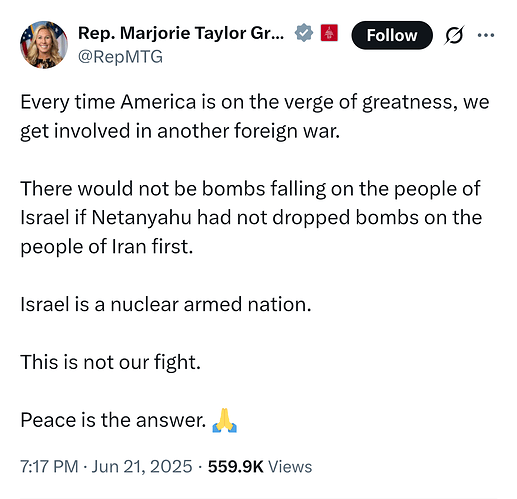Click the word Views beside the count

point(290,466)
